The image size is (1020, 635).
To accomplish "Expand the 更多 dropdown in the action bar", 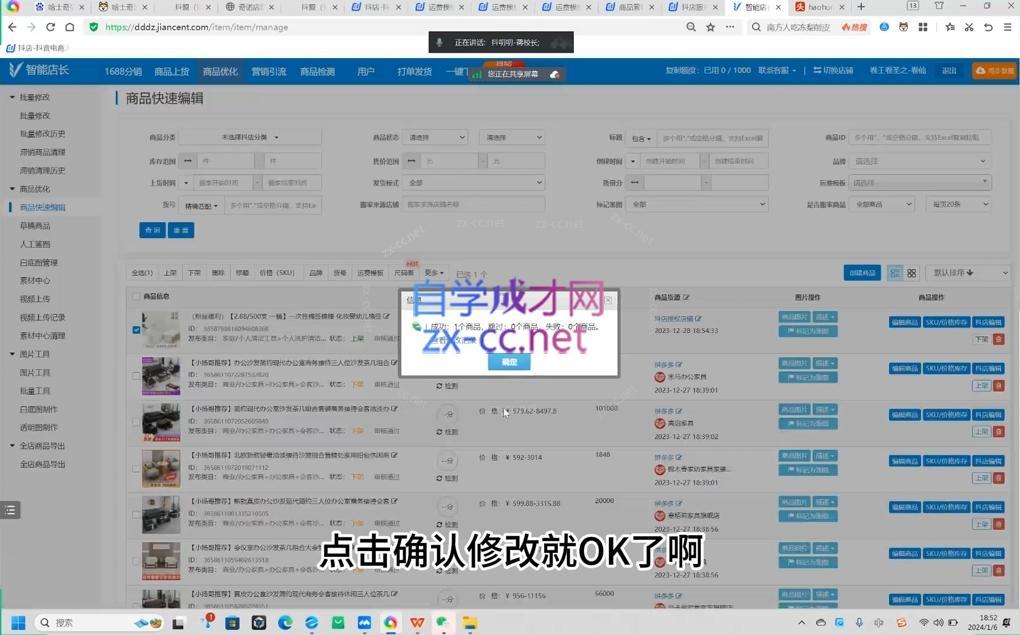I will (x=436, y=271).
